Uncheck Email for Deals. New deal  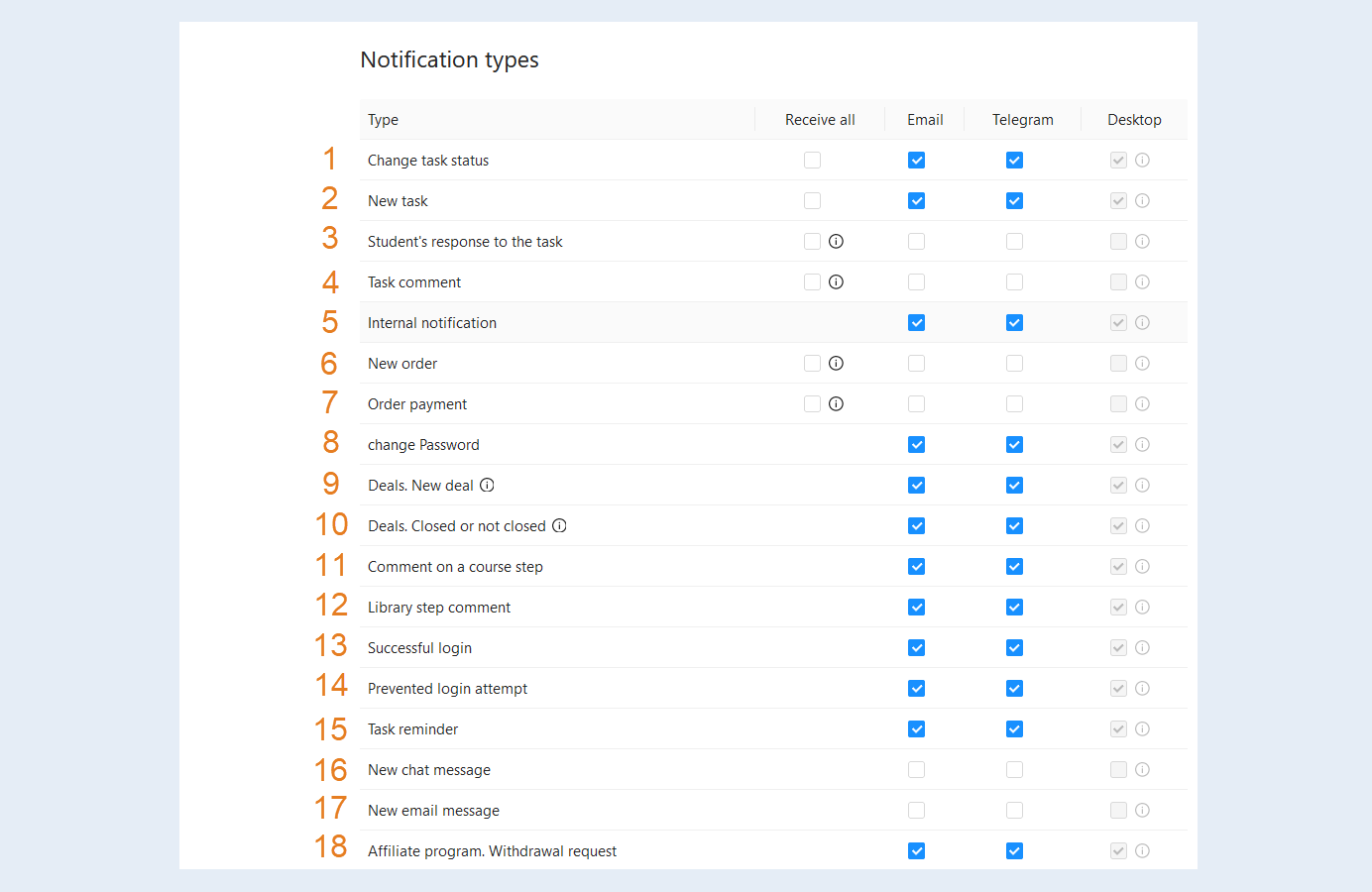pos(916,485)
